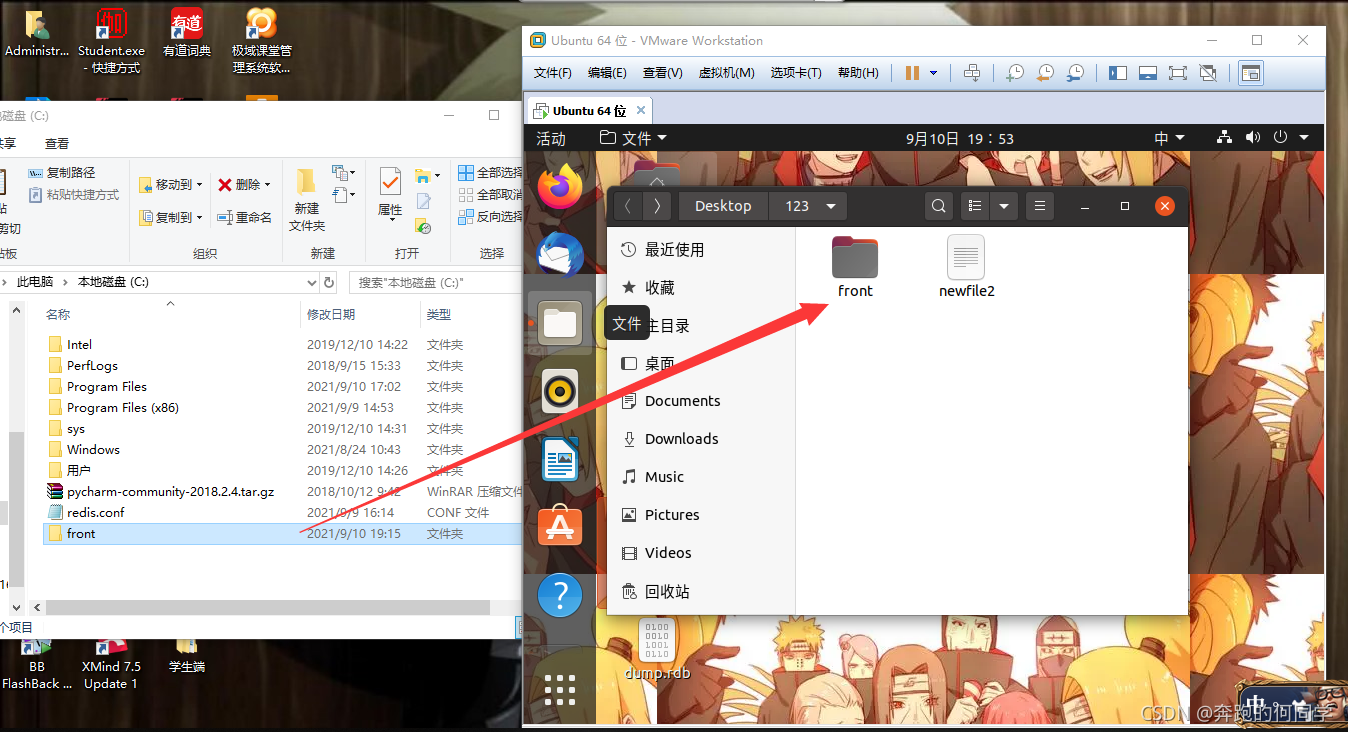Click the refresh button beside the Explorer address bar
The width and height of the screenshot is (1348, 732).
point(328,282)
